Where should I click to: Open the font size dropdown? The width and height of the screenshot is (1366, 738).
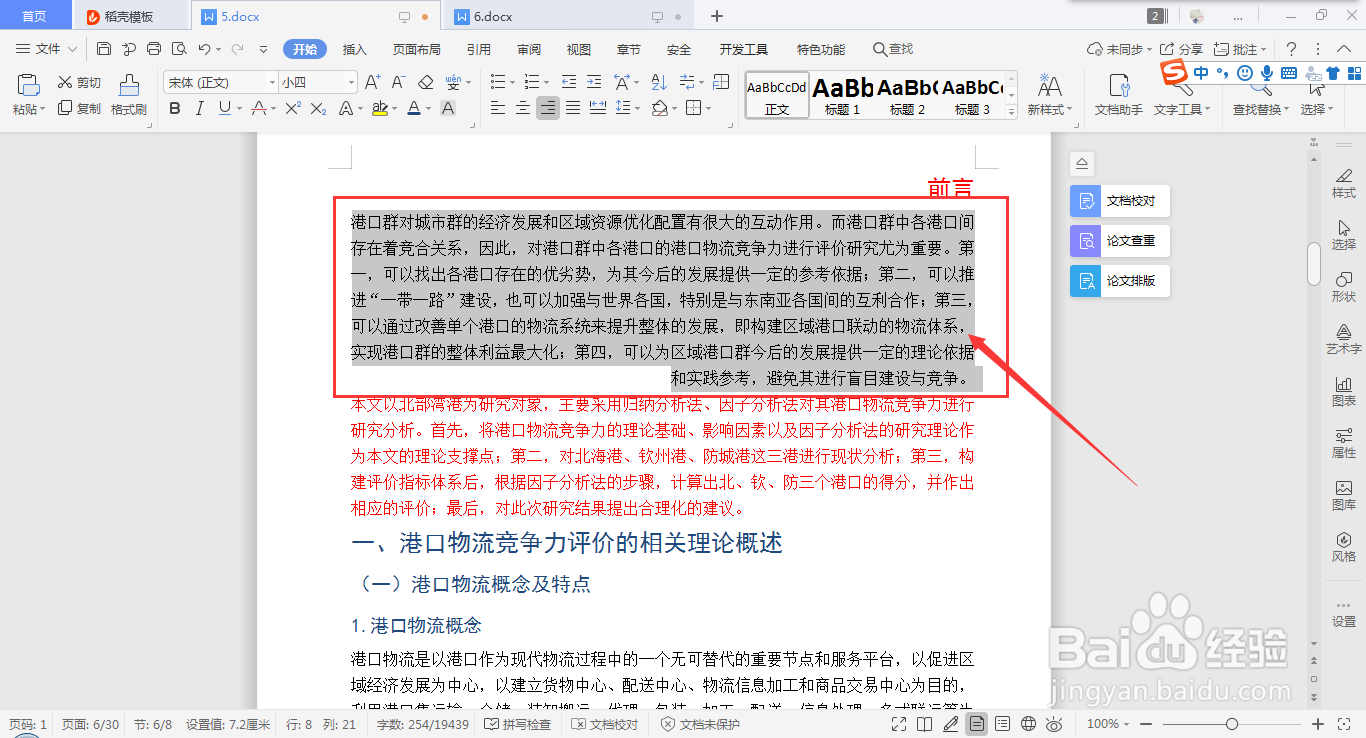pos(353,82)
